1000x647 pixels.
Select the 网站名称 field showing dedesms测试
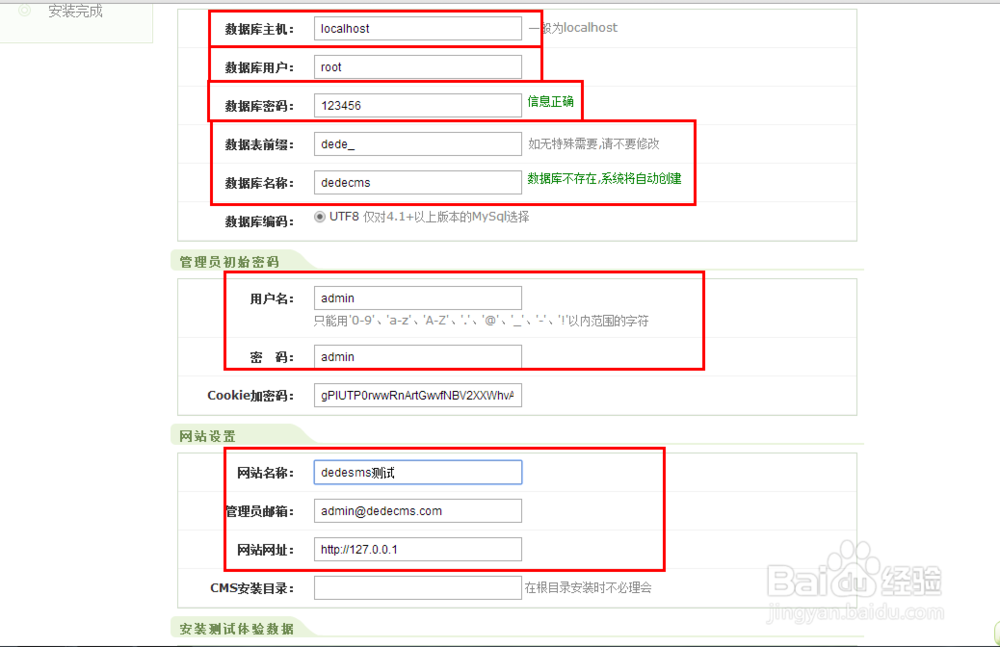(417, 471)
